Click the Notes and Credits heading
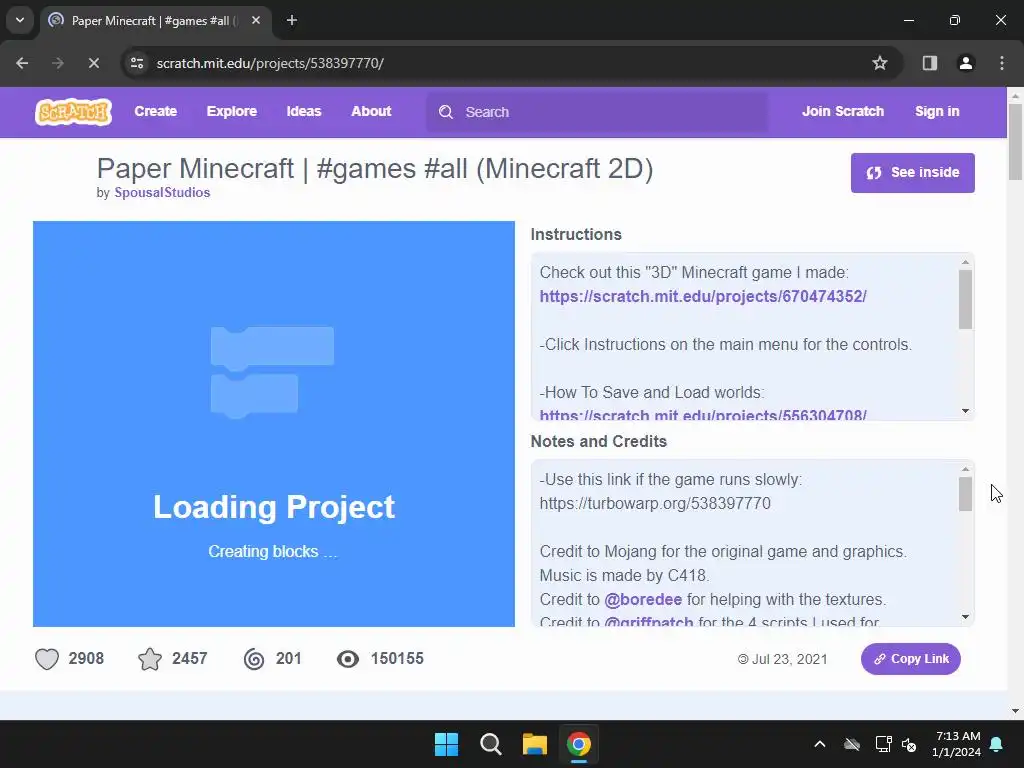Image resolution: width=1024 pixels, height=768 pixels. pyautogui.click(x=599, y=441)
